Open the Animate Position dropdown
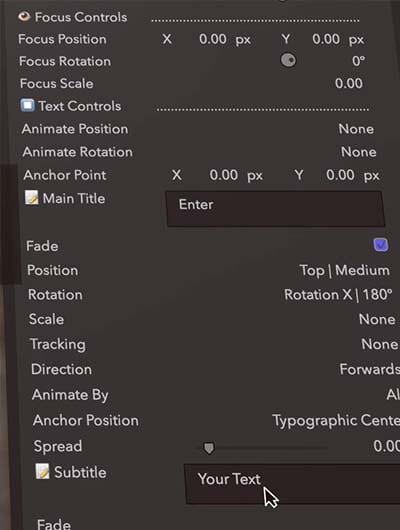Viewport: 400px width, 530px height. click(356, 129)
